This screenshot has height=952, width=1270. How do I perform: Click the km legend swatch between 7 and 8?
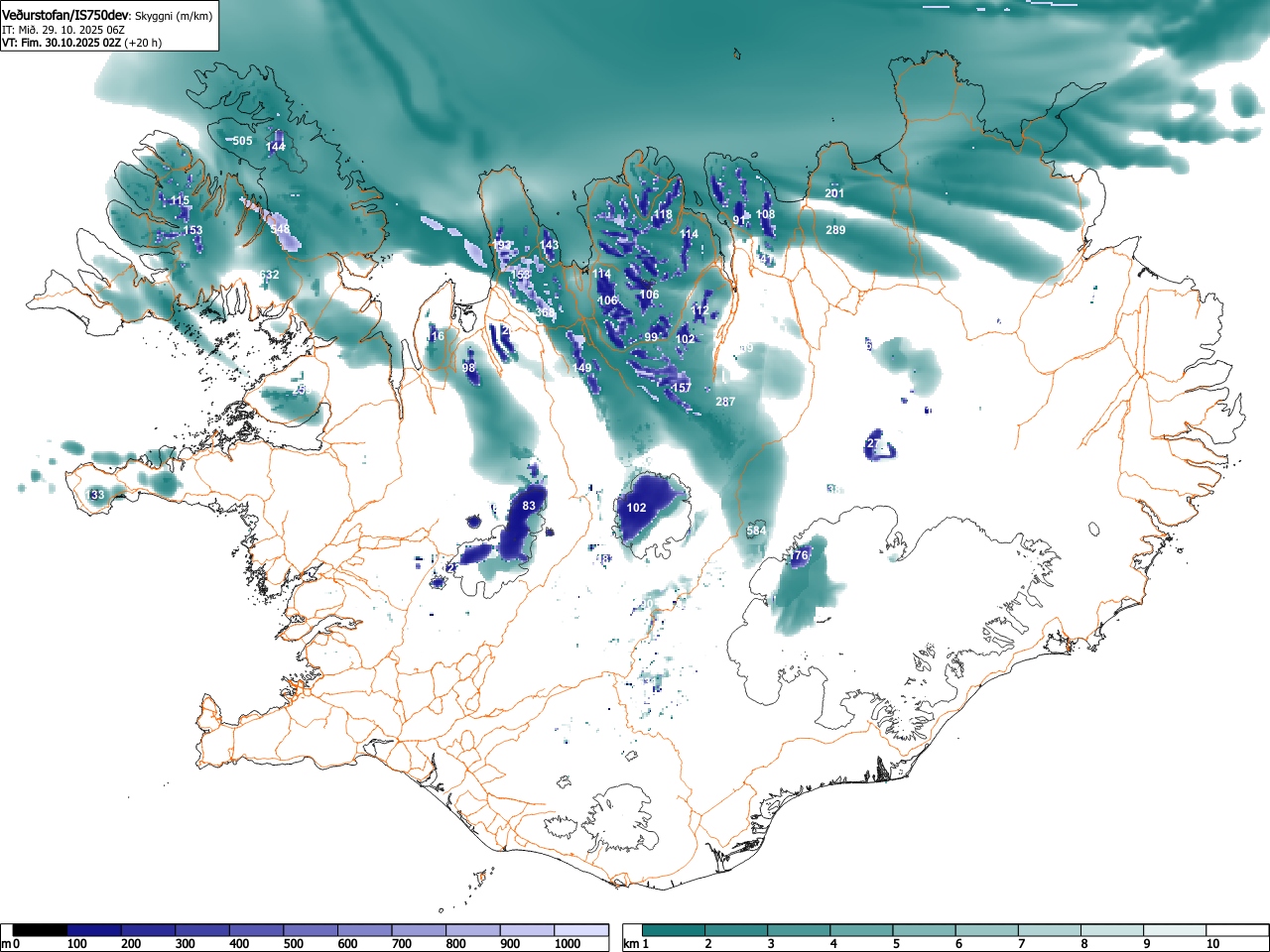click(x=1049, y=930)
